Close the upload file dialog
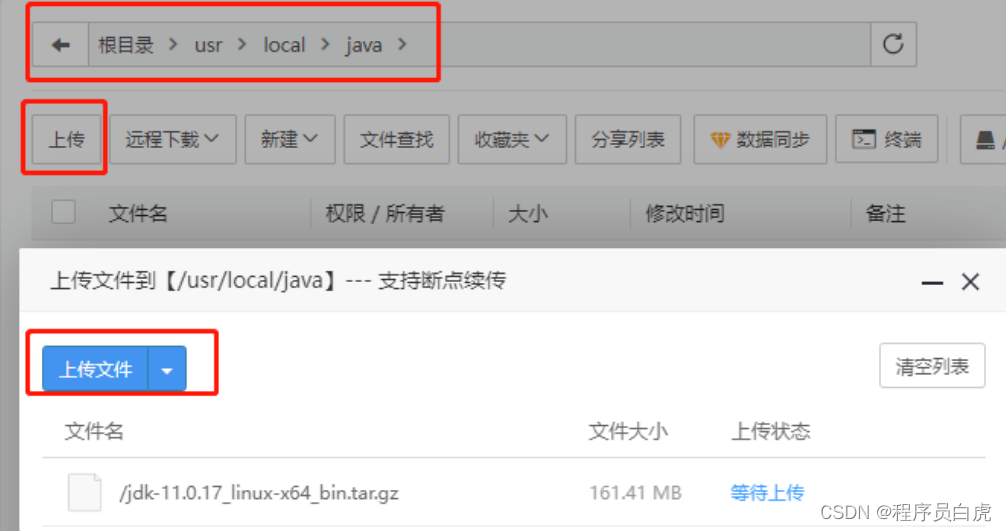 (x=970, y=282)
